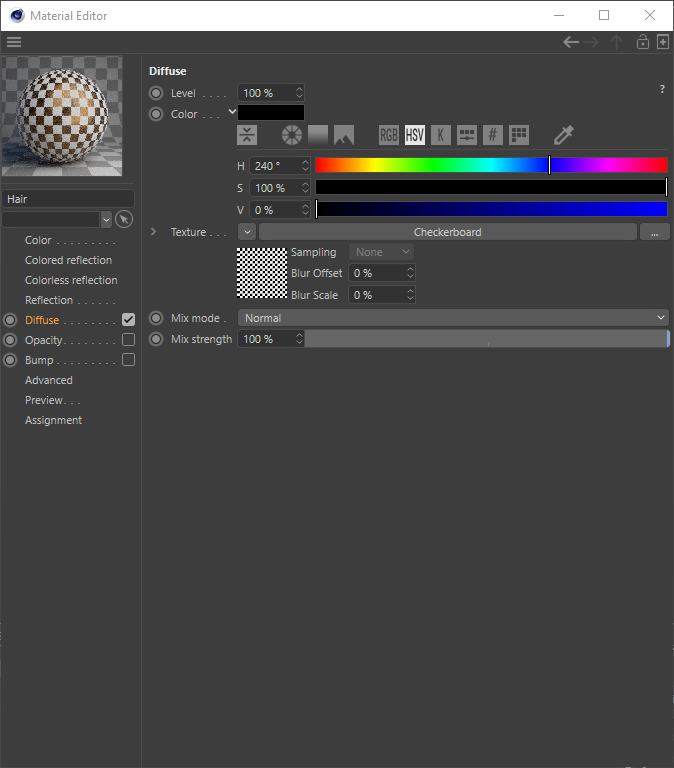Open the dropdown under the Hair name
The height and width of the screenshot is (768, 674).
pyautogui.click(x=106, y=219)
